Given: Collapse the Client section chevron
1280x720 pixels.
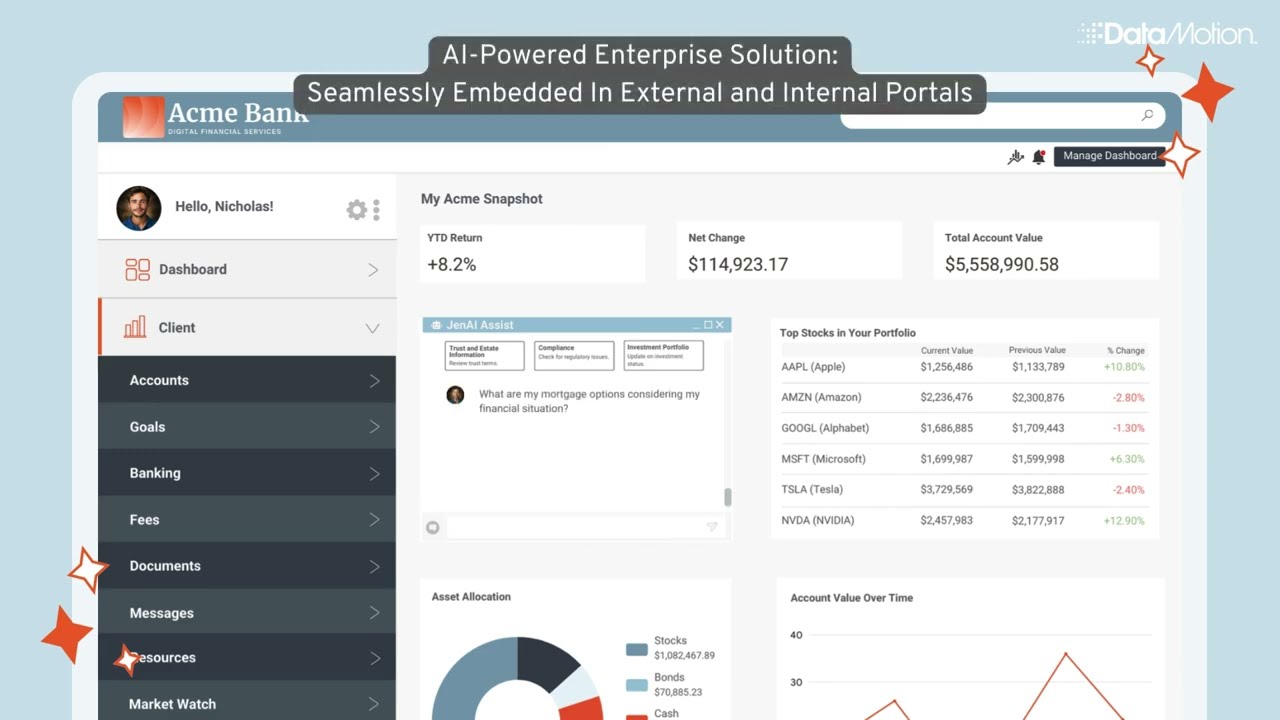Looking at the screenshot, I should 373,328.
